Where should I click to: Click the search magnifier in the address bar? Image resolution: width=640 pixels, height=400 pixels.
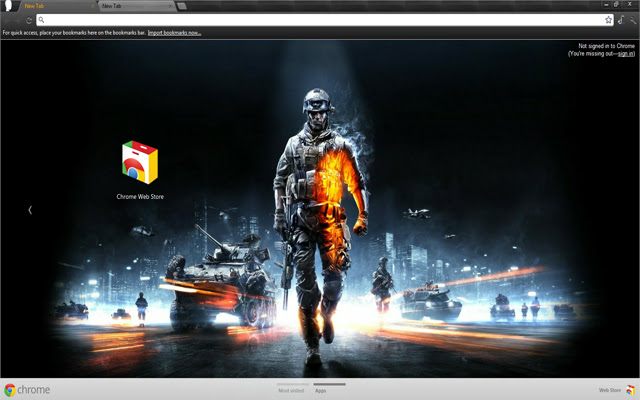tap(41, 20)
